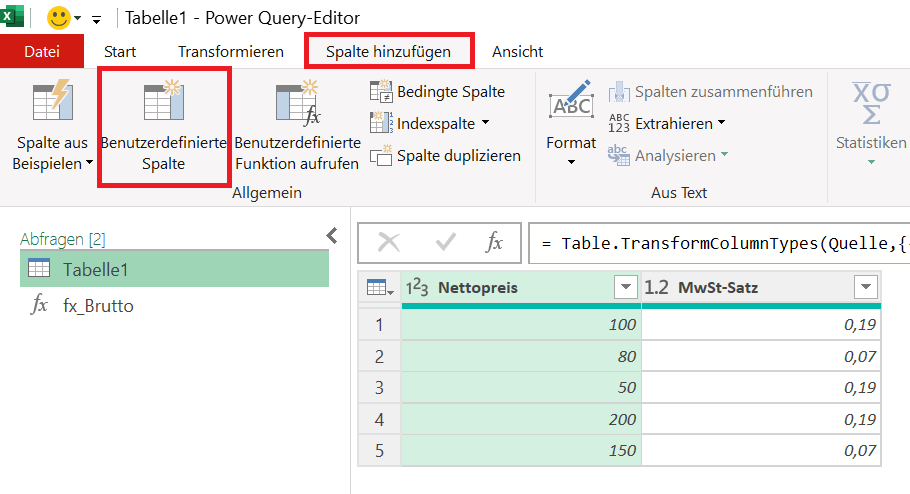Switch to the Start tab
Screen dimensions: 910x494
tap(120, 52)
